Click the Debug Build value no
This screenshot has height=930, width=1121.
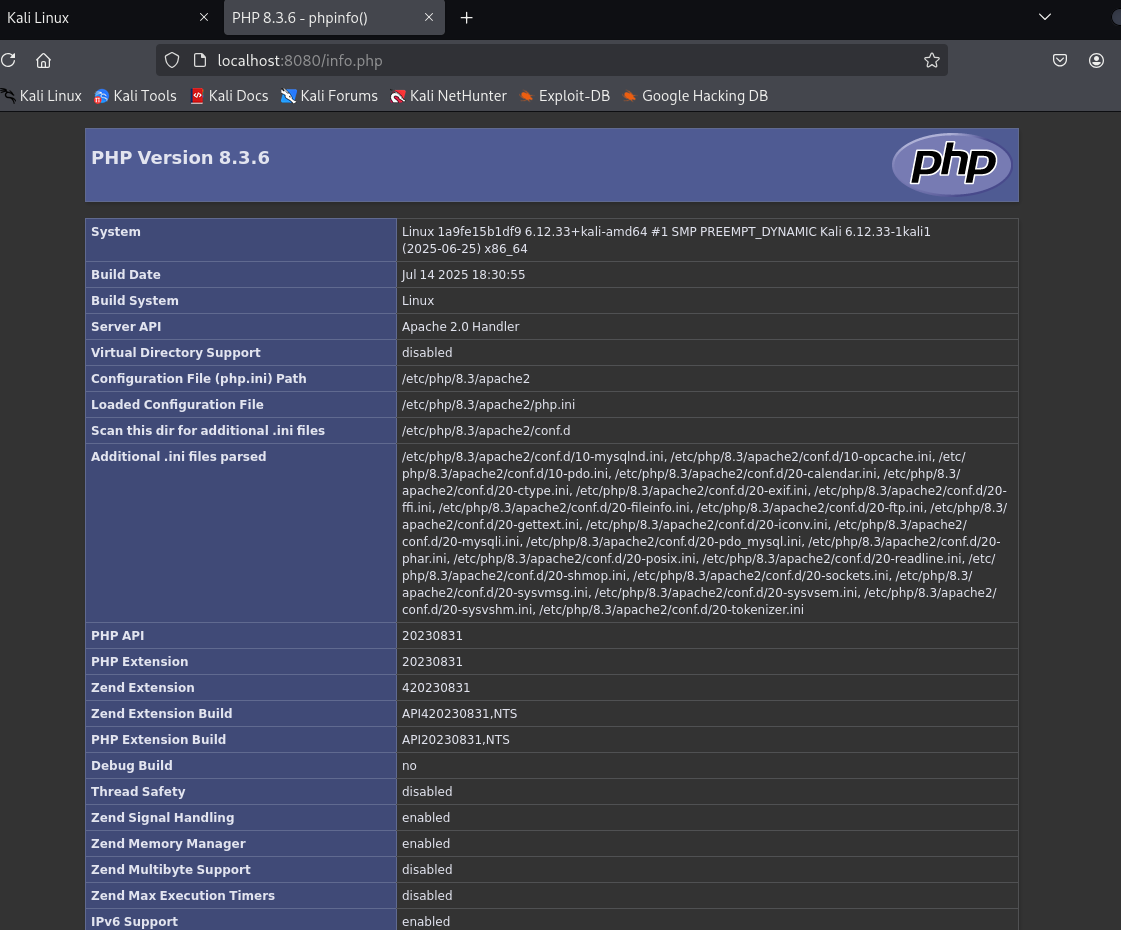[409, 766]
